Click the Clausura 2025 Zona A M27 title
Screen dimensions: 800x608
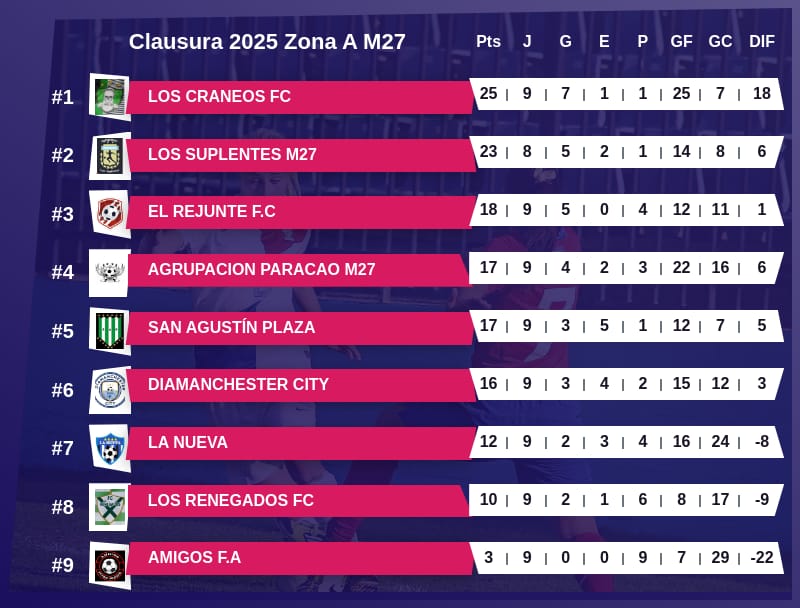tap(267, 42)
